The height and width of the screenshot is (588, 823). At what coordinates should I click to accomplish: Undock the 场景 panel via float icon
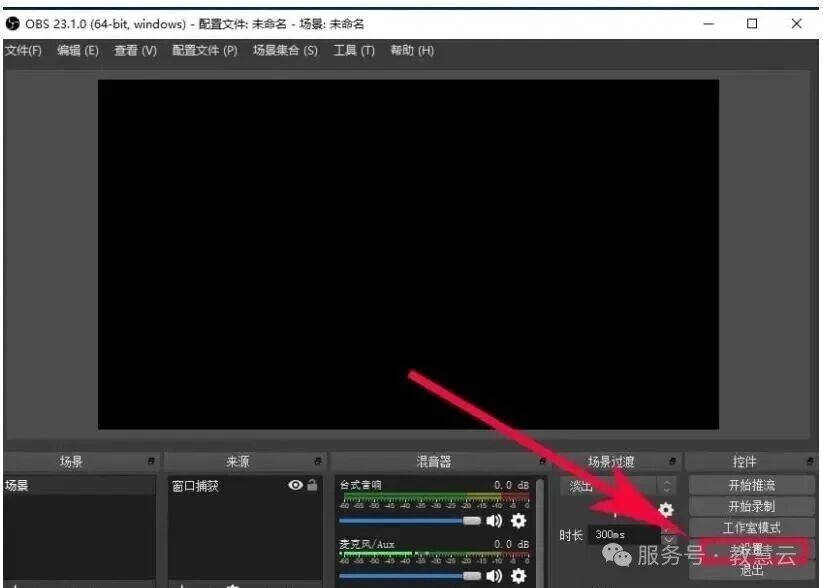pyautogui.click(x=151, y=462)
